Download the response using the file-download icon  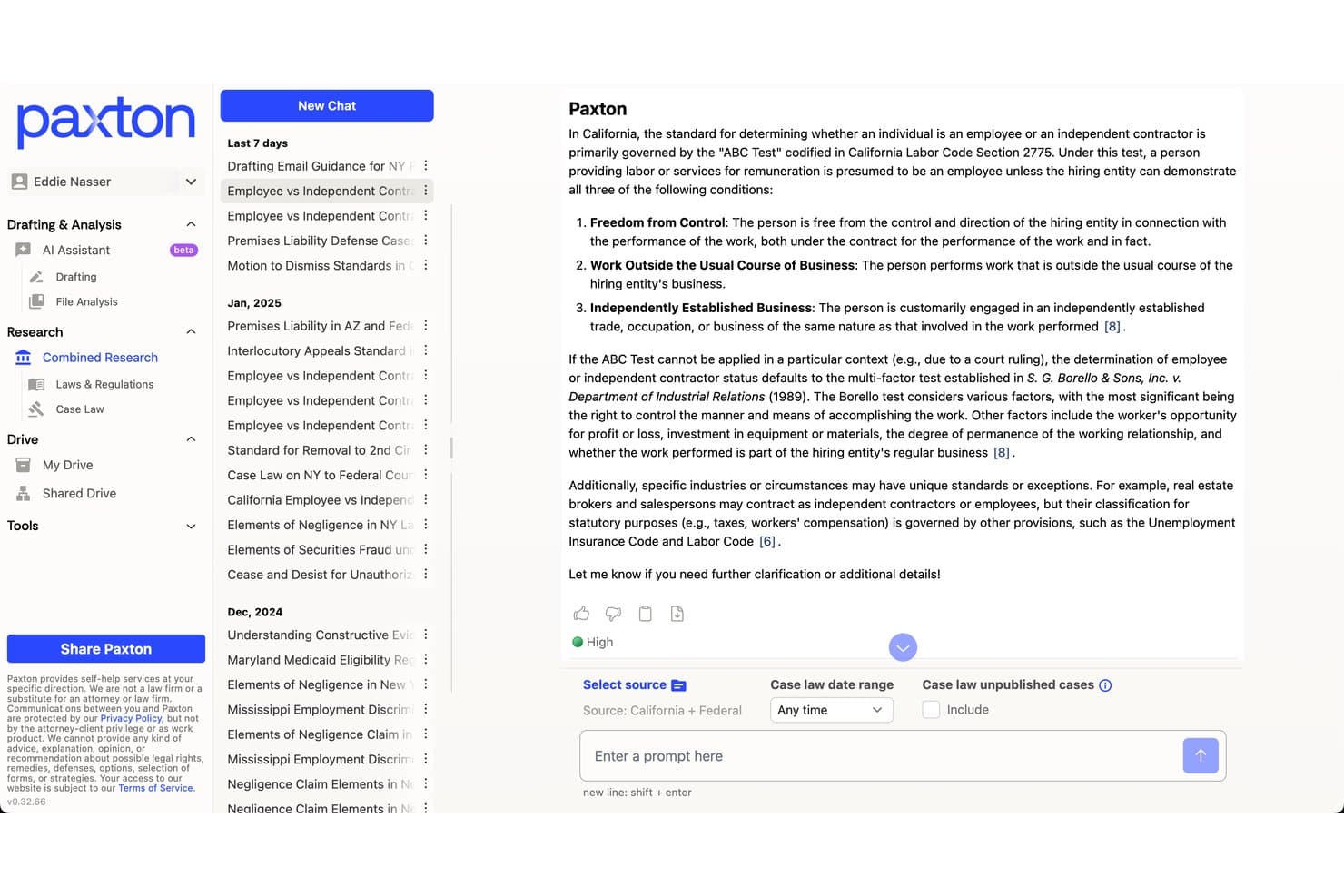pyautogui.click(x=677, y=614)
